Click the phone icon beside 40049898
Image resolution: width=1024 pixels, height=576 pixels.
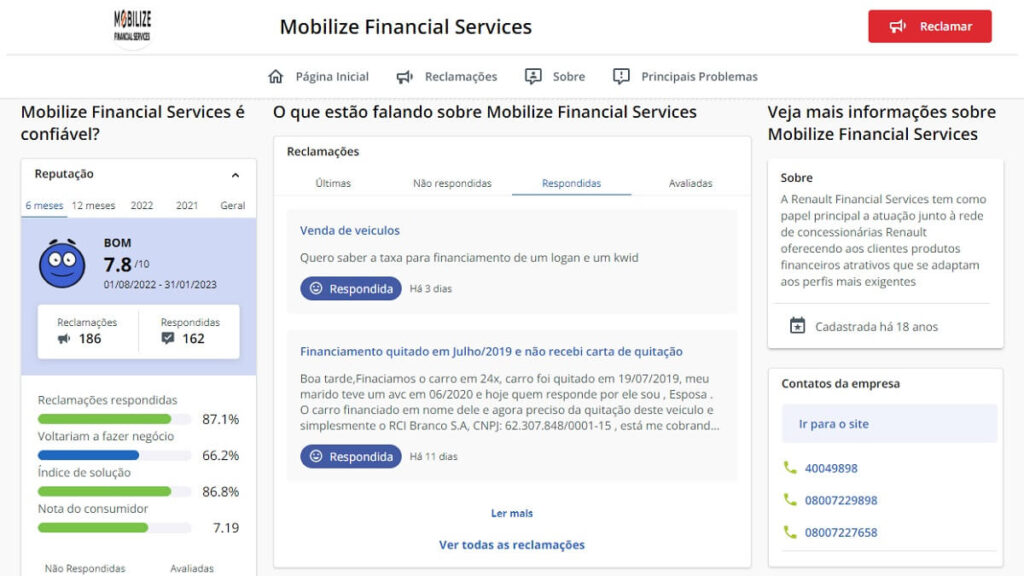pos(787,467)
